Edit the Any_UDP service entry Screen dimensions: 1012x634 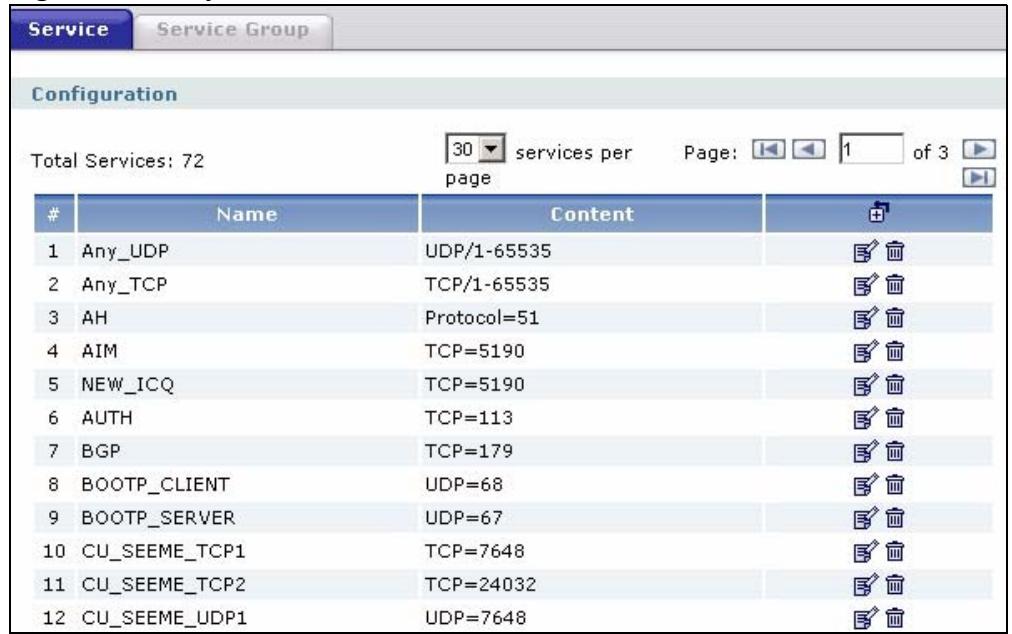pyautogui.click(x=865, y=251)
